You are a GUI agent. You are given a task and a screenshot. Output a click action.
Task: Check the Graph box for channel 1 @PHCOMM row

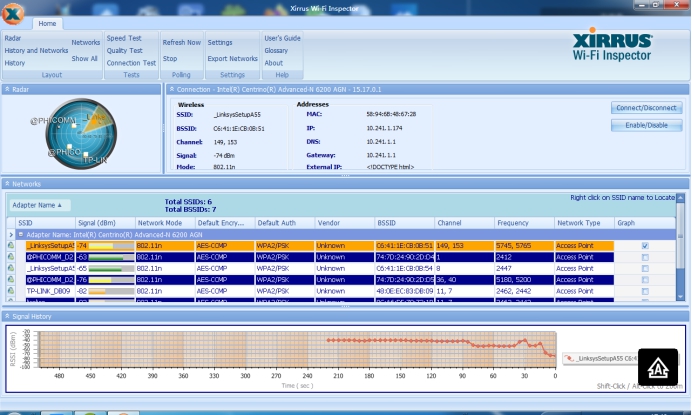coord(644,257)
